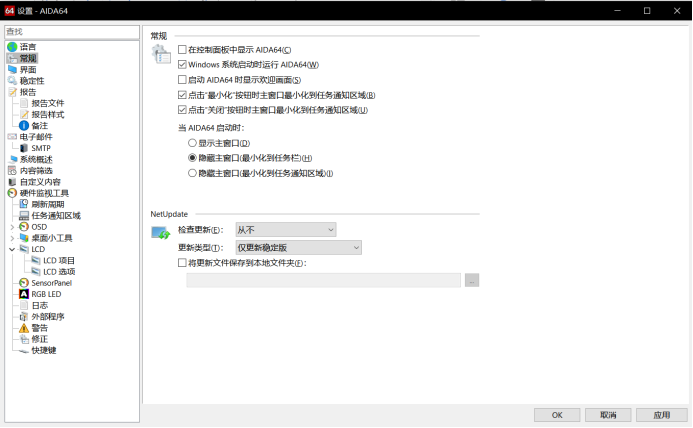Select 隐藏主窗口(最小化到任务栏) radio button
Viewport: 693px width, 428px height.
(x=192, y=158)
